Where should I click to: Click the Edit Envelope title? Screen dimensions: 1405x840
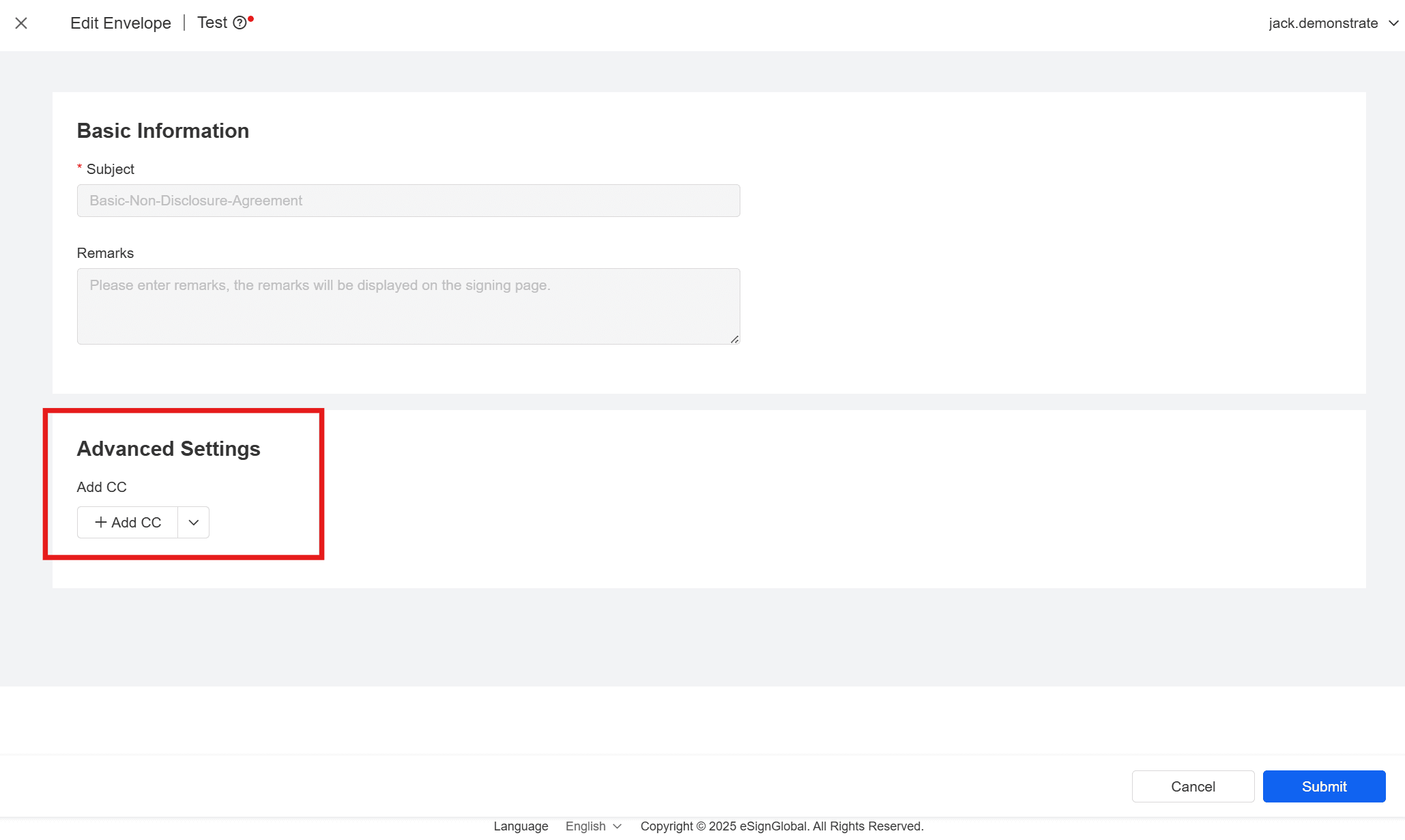coord(121,23)
